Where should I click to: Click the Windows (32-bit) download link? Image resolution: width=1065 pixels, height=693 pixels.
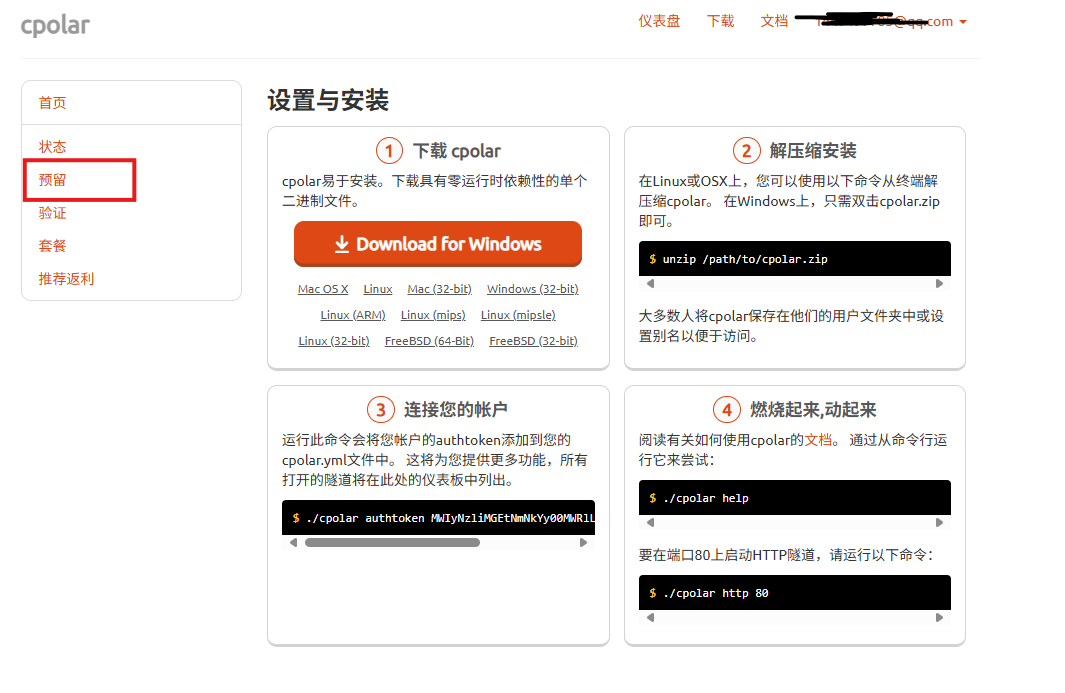(x=532, y=289)
